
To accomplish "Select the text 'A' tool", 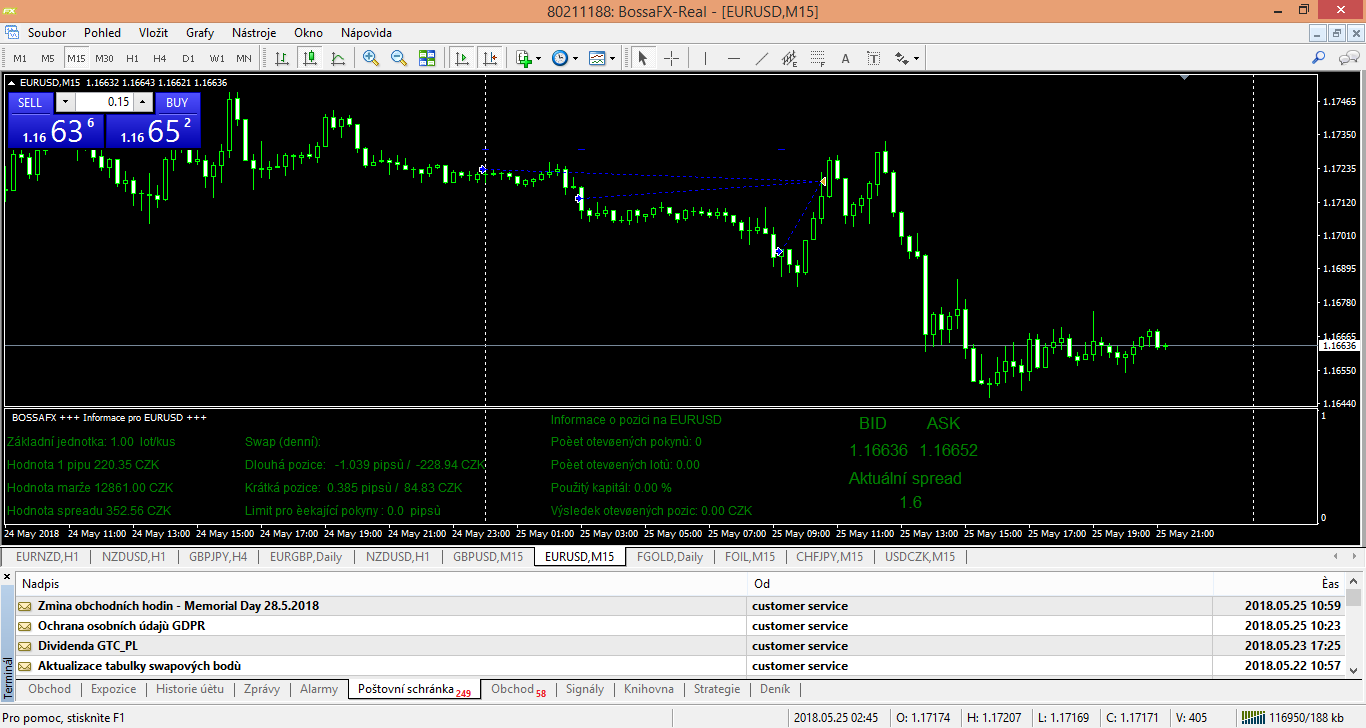I will point(845,58).
